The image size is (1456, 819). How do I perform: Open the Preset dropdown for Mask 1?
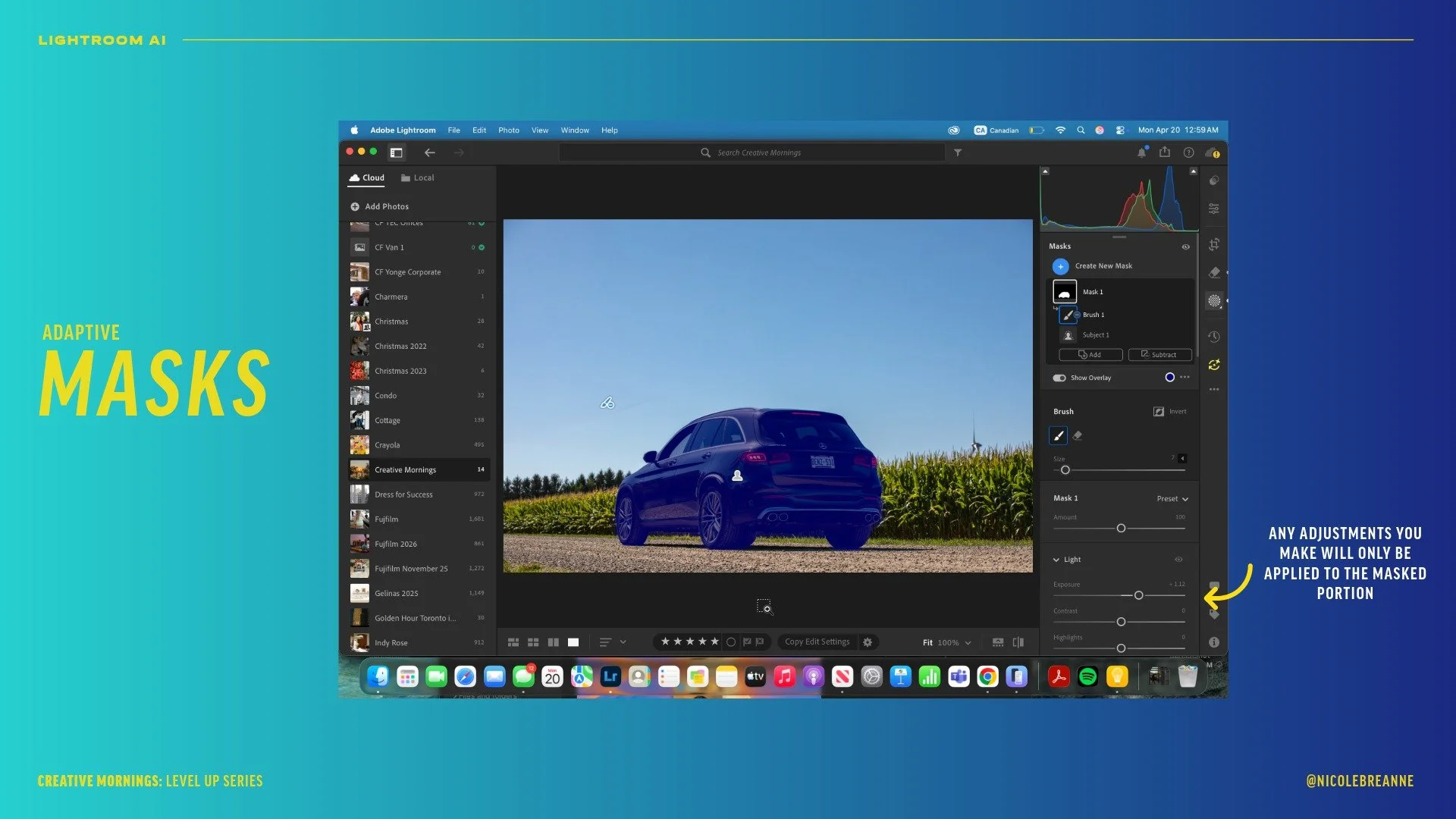click(x=1172, y=499)
